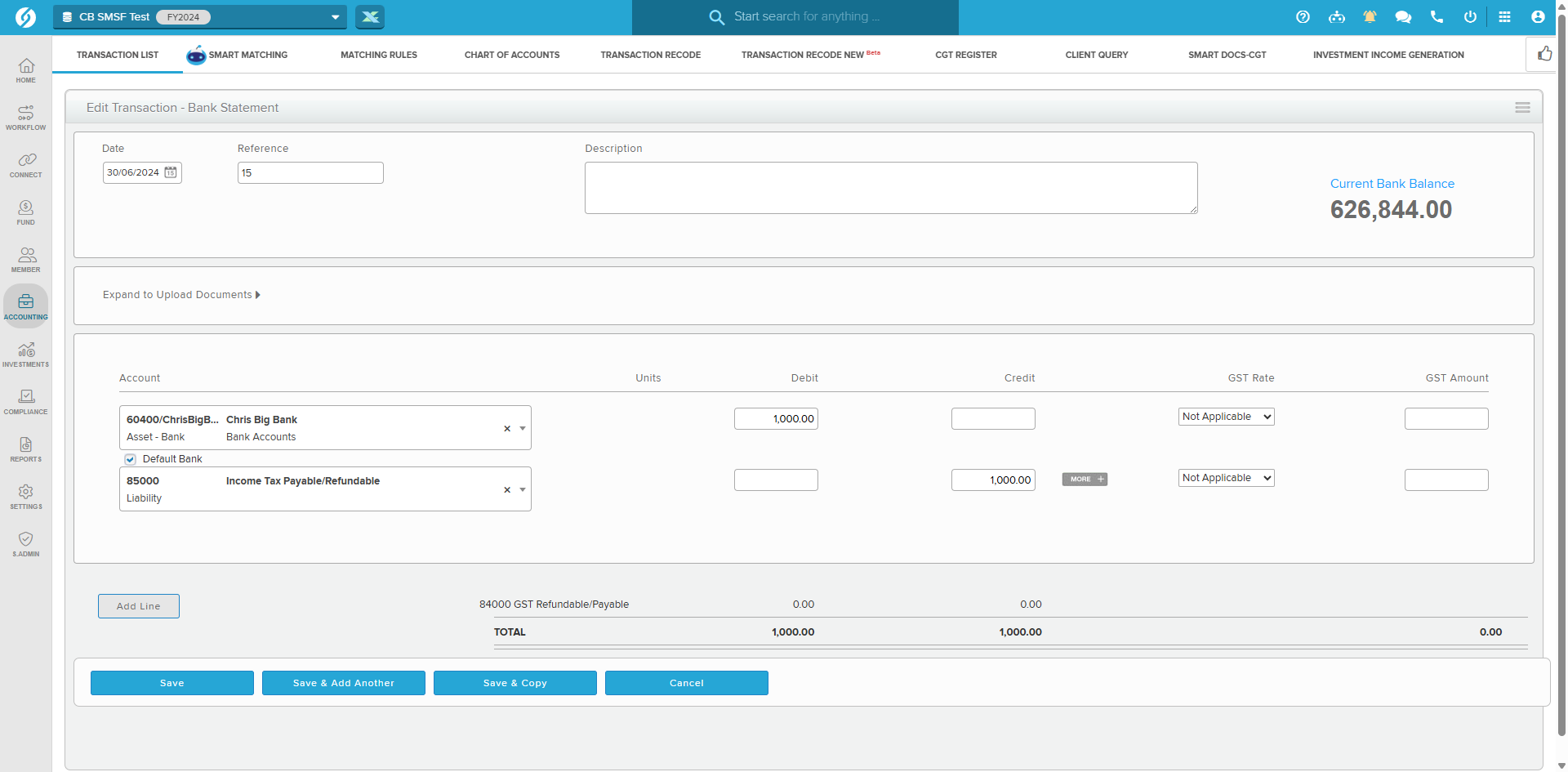Click the thumbs up feedback icon
1568x772 pixels.
coord(1543,54)
